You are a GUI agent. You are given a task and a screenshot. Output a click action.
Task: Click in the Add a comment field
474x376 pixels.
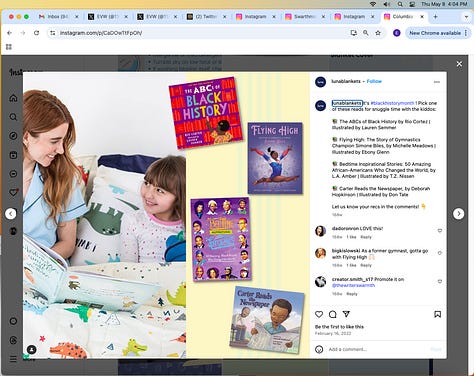coord(378,349)
